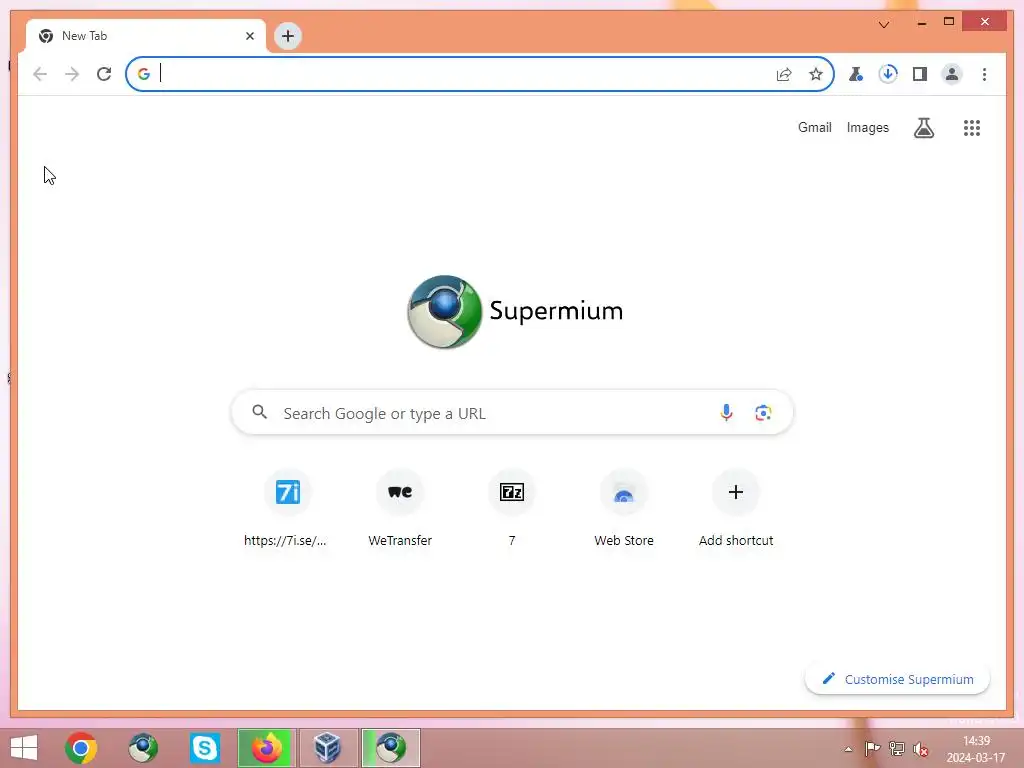Select the New Tab tab

[145, 36]
